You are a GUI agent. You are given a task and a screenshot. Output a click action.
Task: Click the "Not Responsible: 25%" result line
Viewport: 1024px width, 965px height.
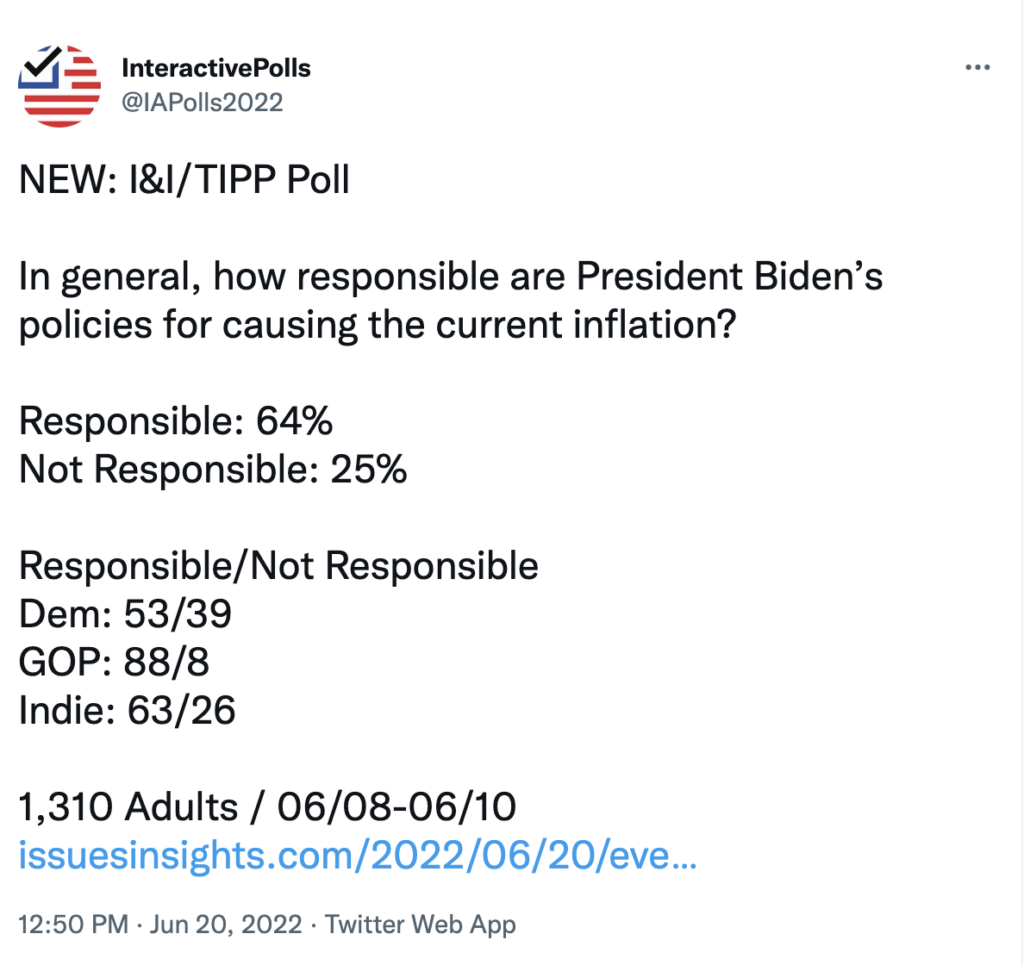click(x=213, y=469)
